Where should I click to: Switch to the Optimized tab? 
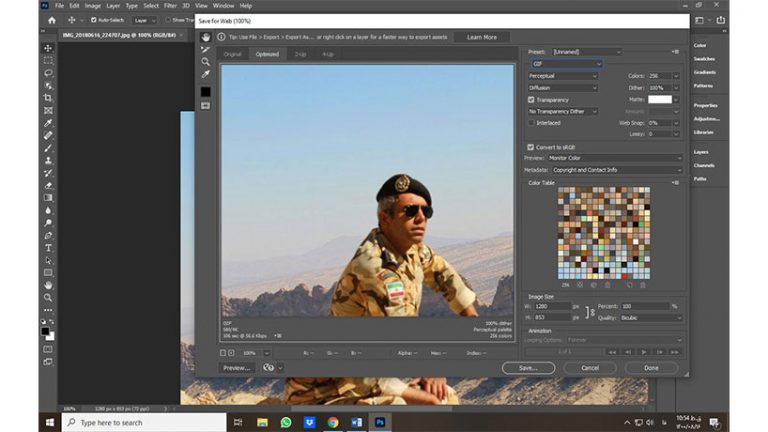267,54
